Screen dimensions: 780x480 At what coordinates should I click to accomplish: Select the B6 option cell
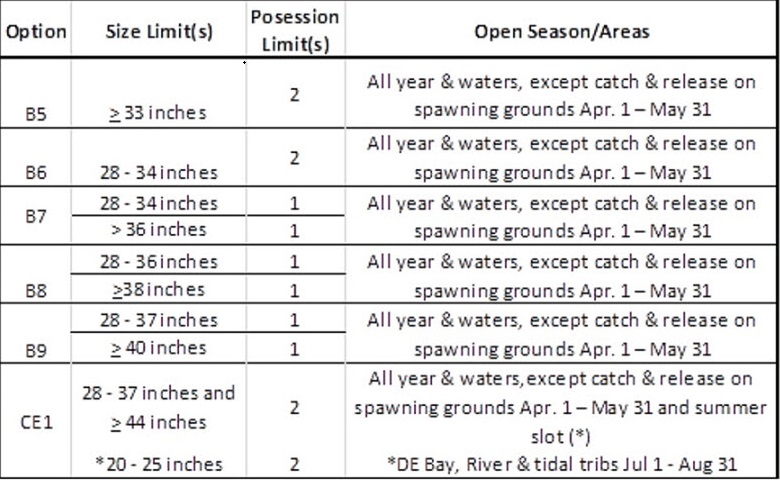[36, 172]
